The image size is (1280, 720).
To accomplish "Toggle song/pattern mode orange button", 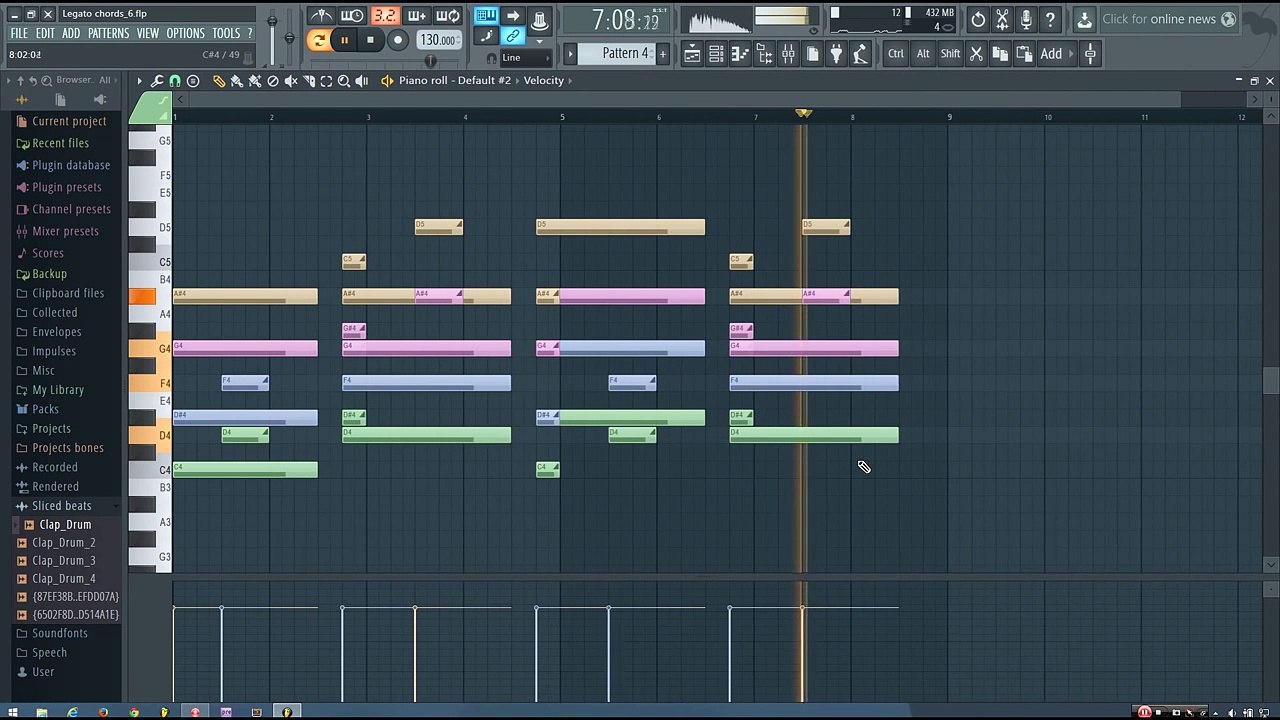I will 319,40.
